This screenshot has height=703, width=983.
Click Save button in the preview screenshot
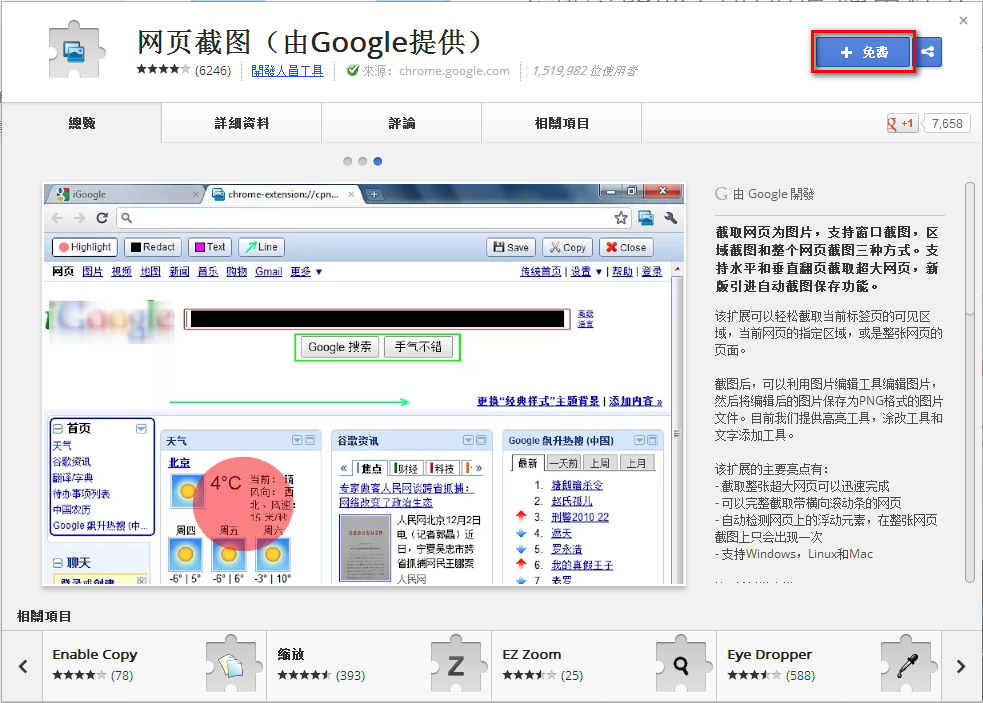point(511,247)
